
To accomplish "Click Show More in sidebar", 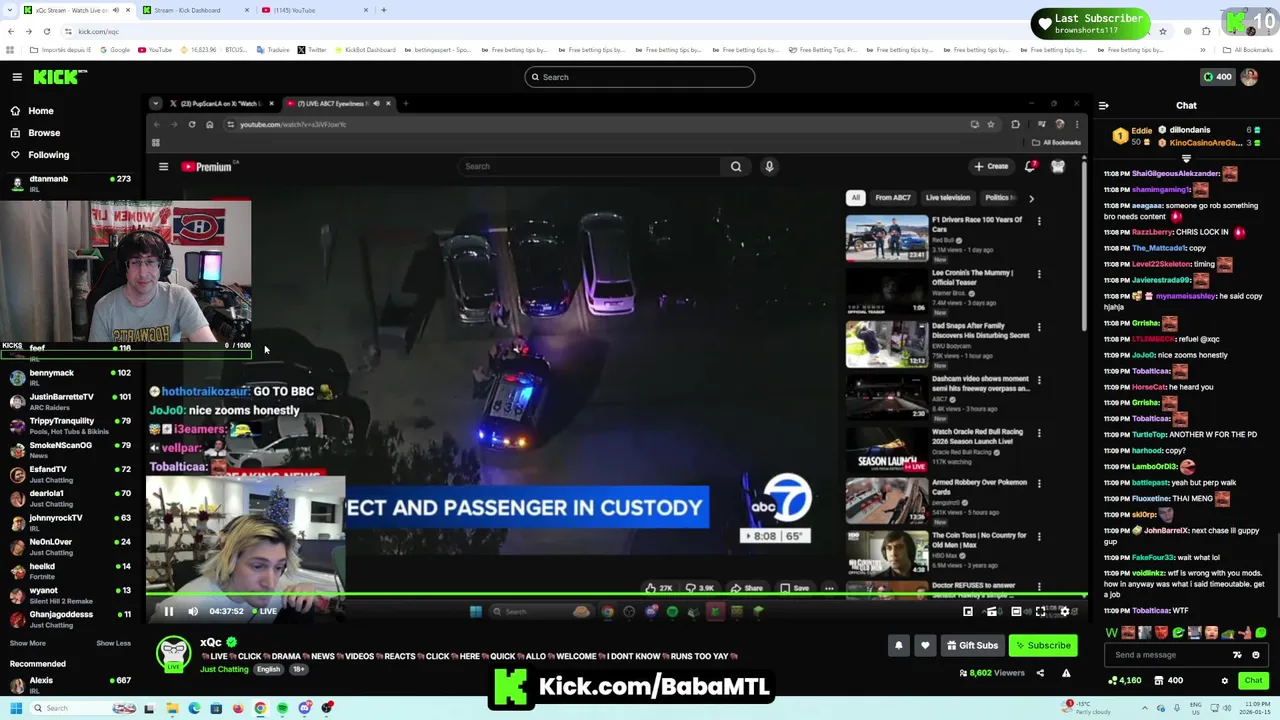I will [28, 644].
